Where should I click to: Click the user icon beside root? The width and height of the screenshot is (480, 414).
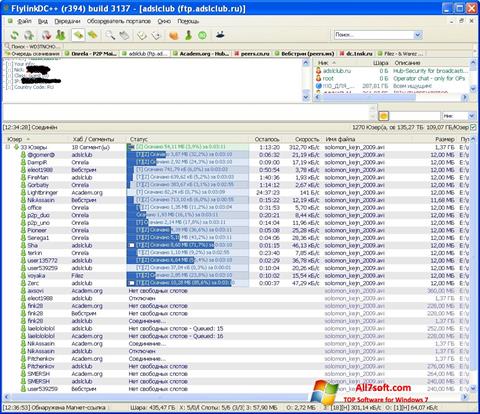[319, 78]
